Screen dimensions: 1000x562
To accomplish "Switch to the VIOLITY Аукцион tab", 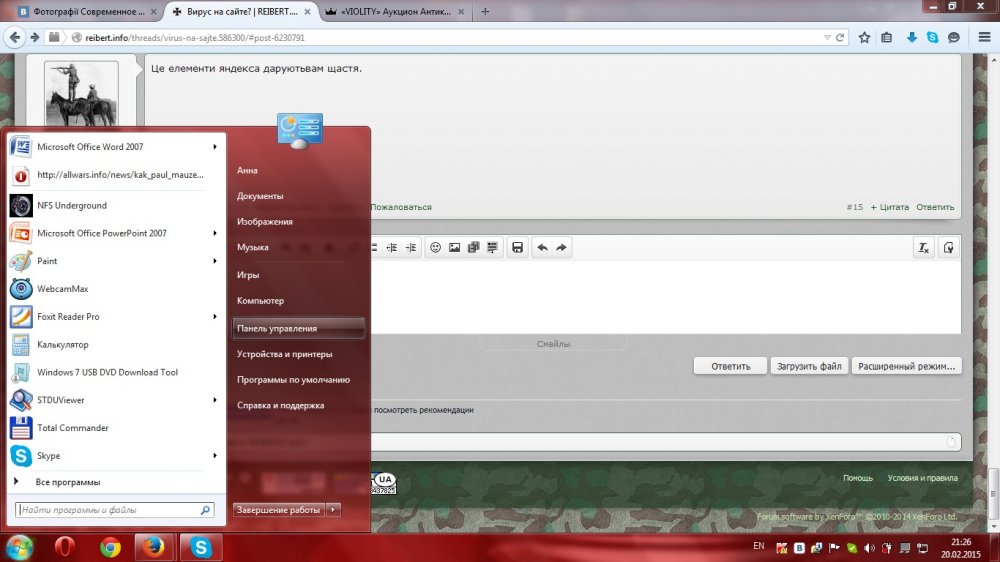I will click(x=395, y=11).
